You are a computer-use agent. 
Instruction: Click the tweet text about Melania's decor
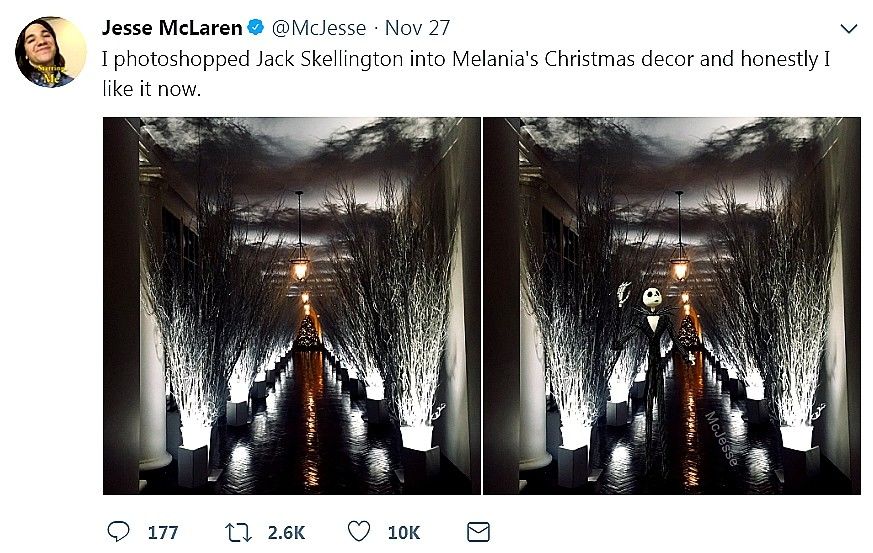click(466, 73)
